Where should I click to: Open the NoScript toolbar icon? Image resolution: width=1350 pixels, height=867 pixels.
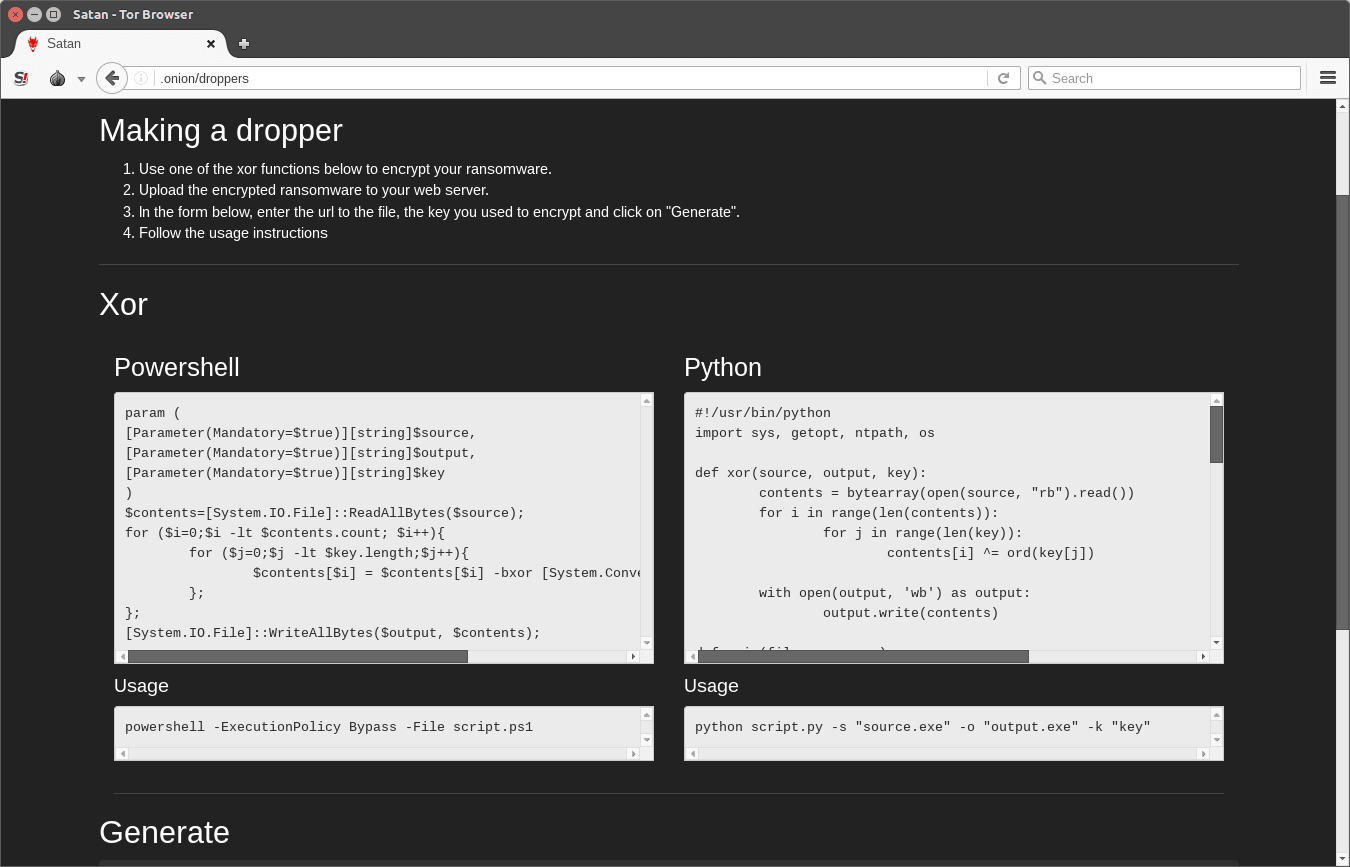[x=21, y=78]
